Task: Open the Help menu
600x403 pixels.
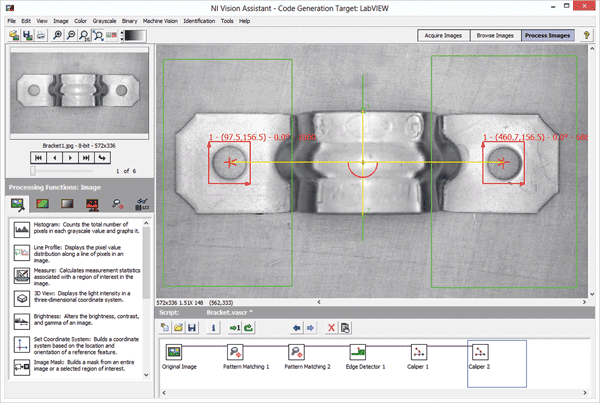Action: (x=245, y=21)
